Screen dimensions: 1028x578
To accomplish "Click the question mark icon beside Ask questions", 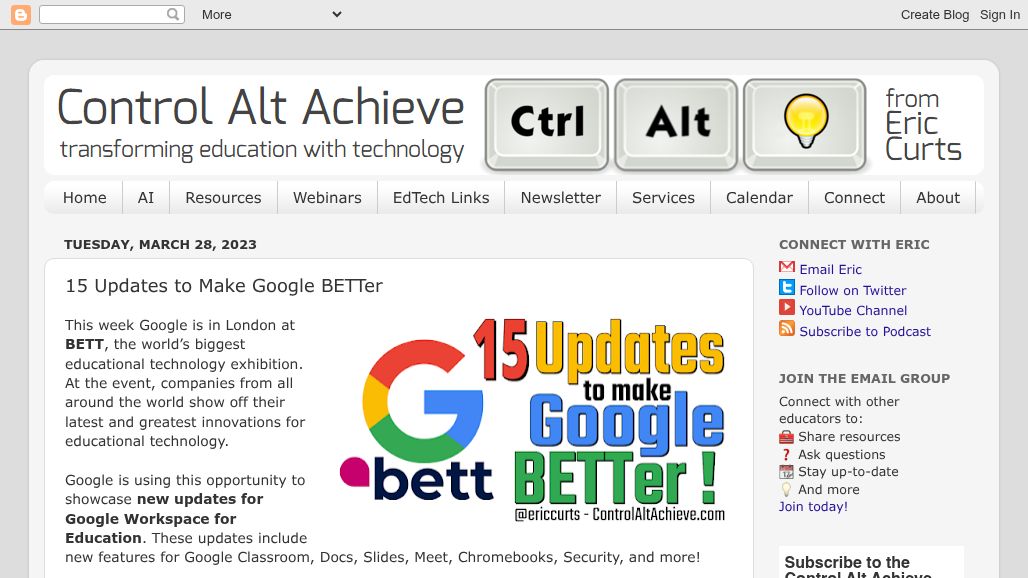I will (x=786, y=454).
